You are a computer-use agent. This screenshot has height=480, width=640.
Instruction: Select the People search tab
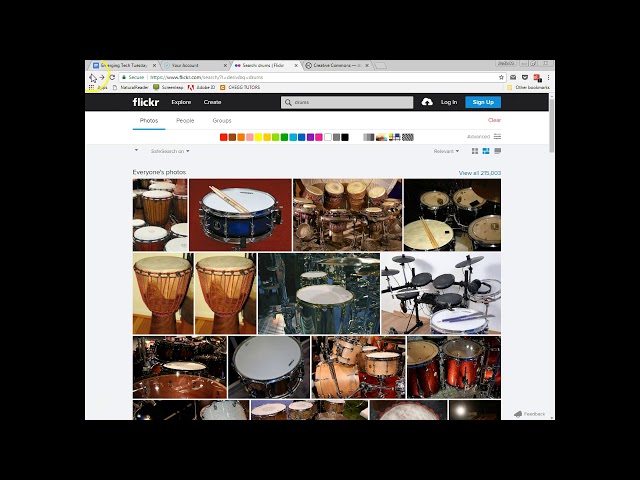[185, 120]
